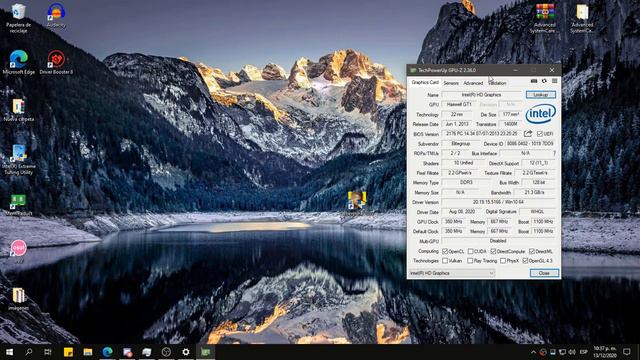Switch to the Validation tab
This screenshot has width=640, height=360.
[498, 83]
